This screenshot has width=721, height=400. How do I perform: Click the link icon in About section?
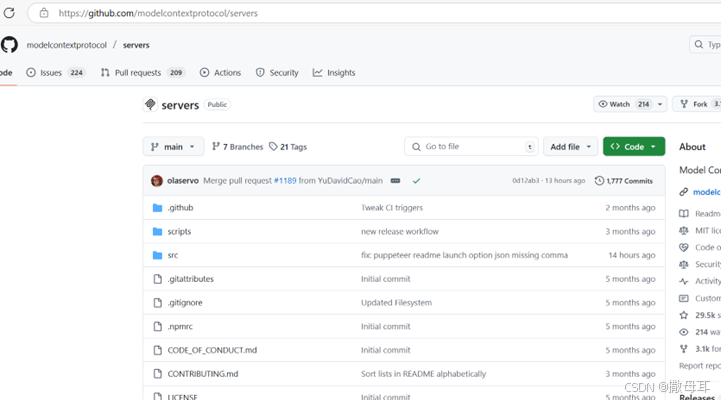(x=684, y=192)
